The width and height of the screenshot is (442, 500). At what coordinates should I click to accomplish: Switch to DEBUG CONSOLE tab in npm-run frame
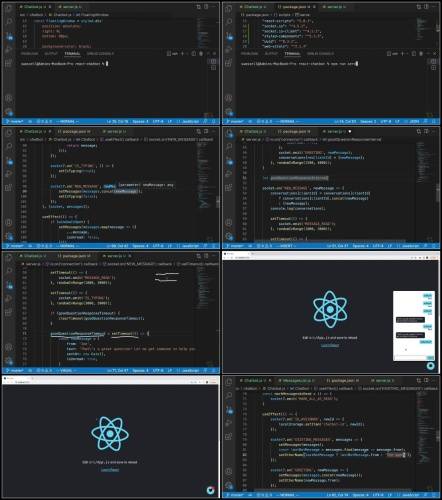click(320, 53)
